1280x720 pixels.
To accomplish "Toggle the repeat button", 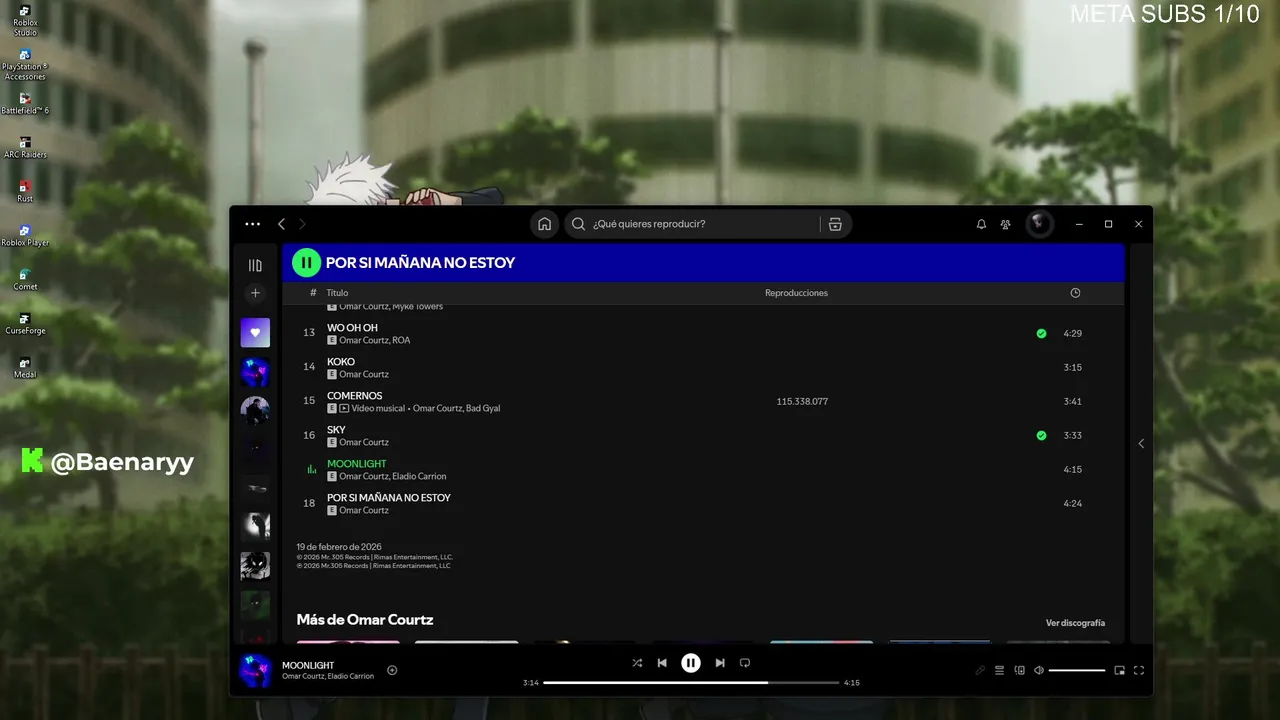I will coord(745,662).
